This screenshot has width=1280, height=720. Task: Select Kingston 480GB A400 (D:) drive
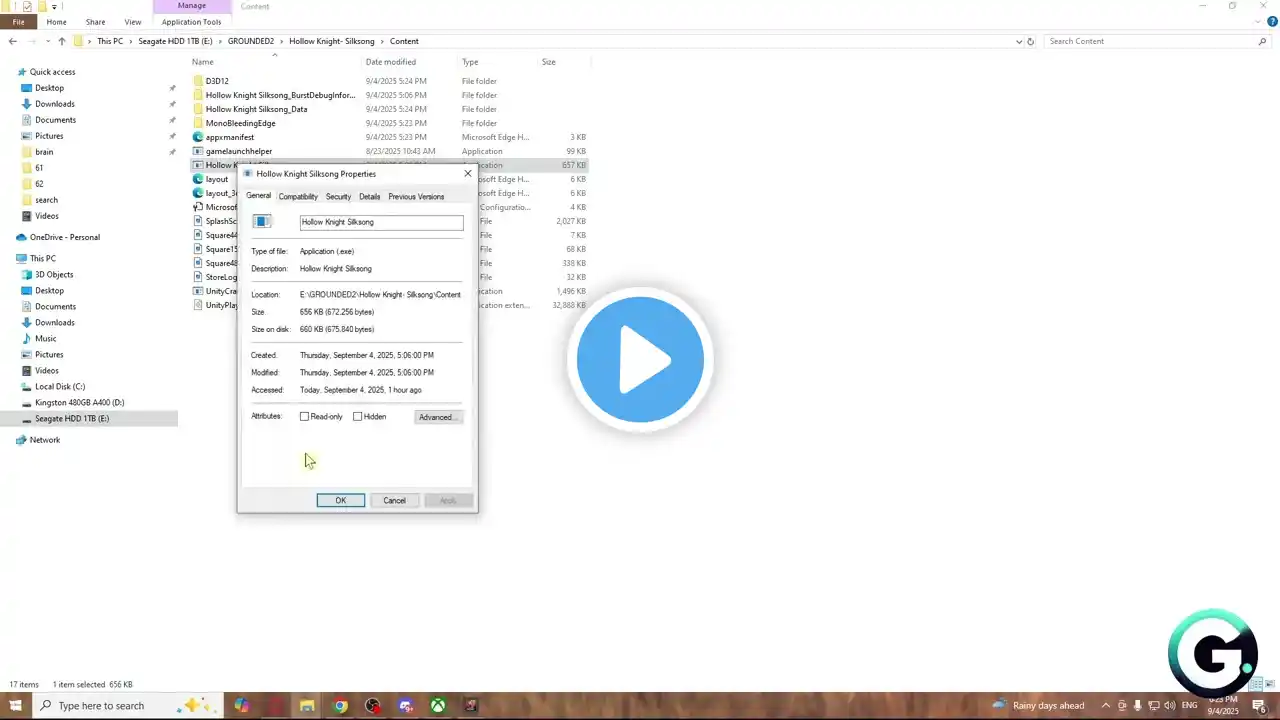(x=79, y=402)
